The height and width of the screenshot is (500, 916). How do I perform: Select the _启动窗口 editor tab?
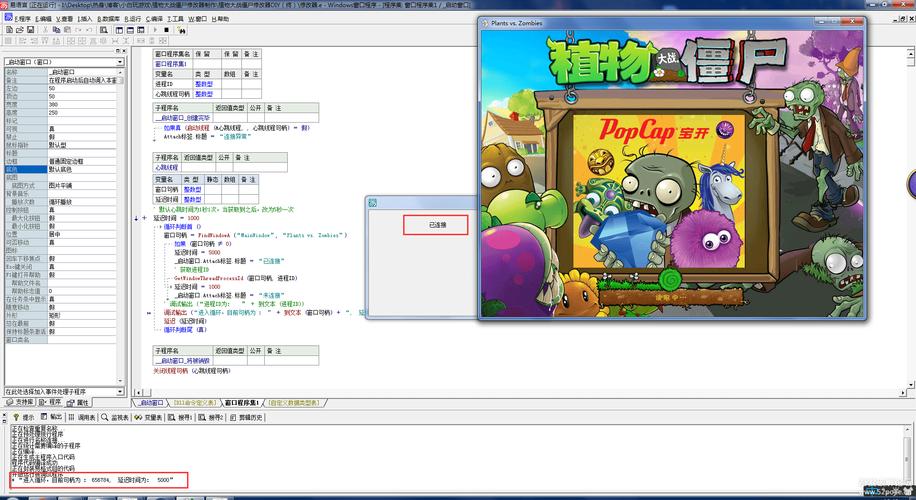tap(151, 403)
